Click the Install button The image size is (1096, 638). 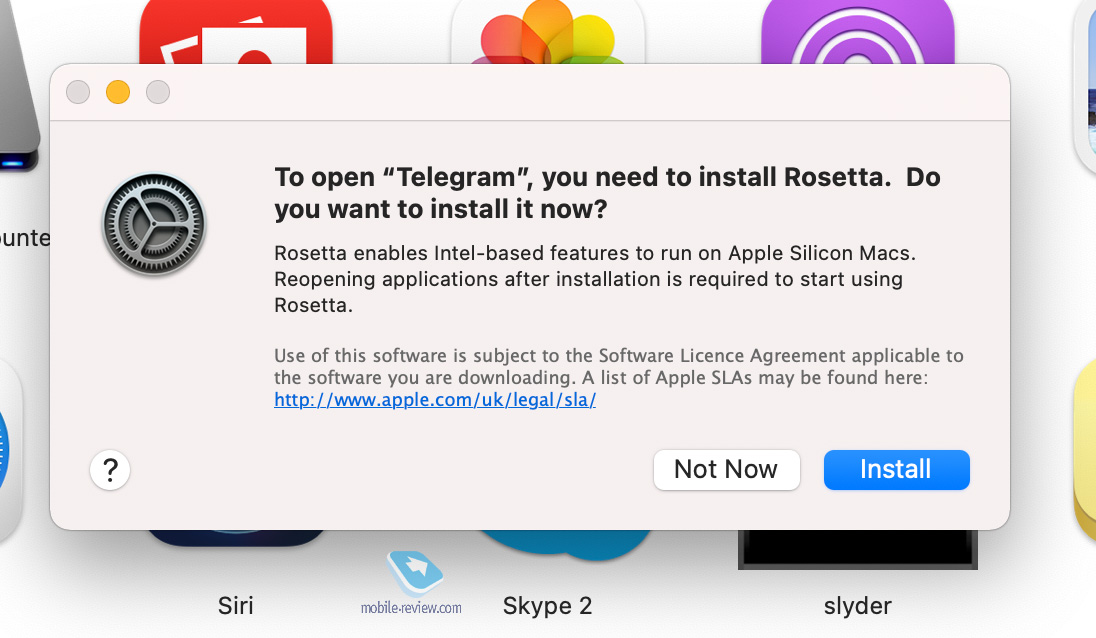pyautogui.click(x=896, y=470)
